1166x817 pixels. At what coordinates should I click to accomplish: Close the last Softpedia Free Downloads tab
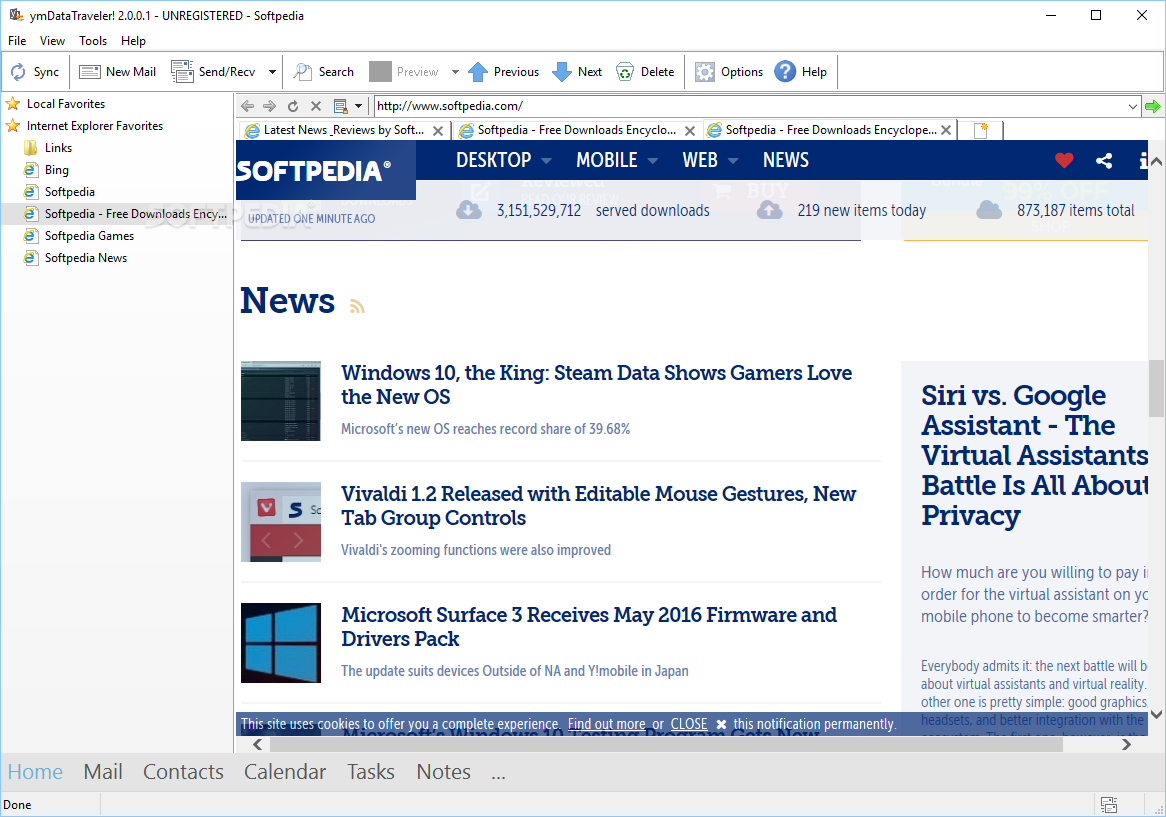pyautogui.click(x=946, y=130)
